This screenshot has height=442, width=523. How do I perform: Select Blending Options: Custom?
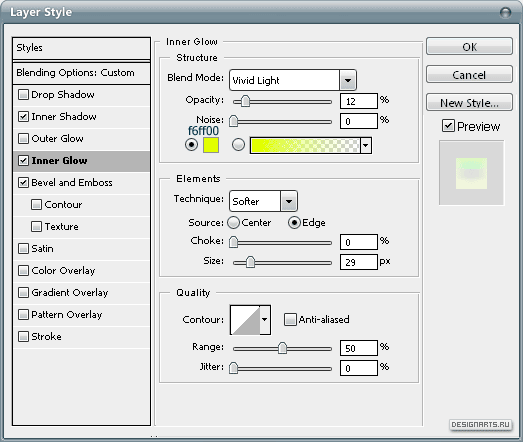[x=81, y=73]
